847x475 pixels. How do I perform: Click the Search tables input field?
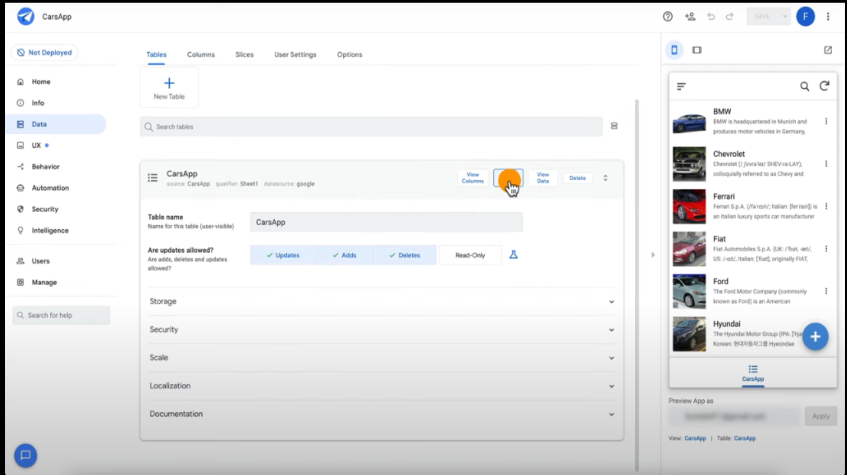tap(372, 127)
